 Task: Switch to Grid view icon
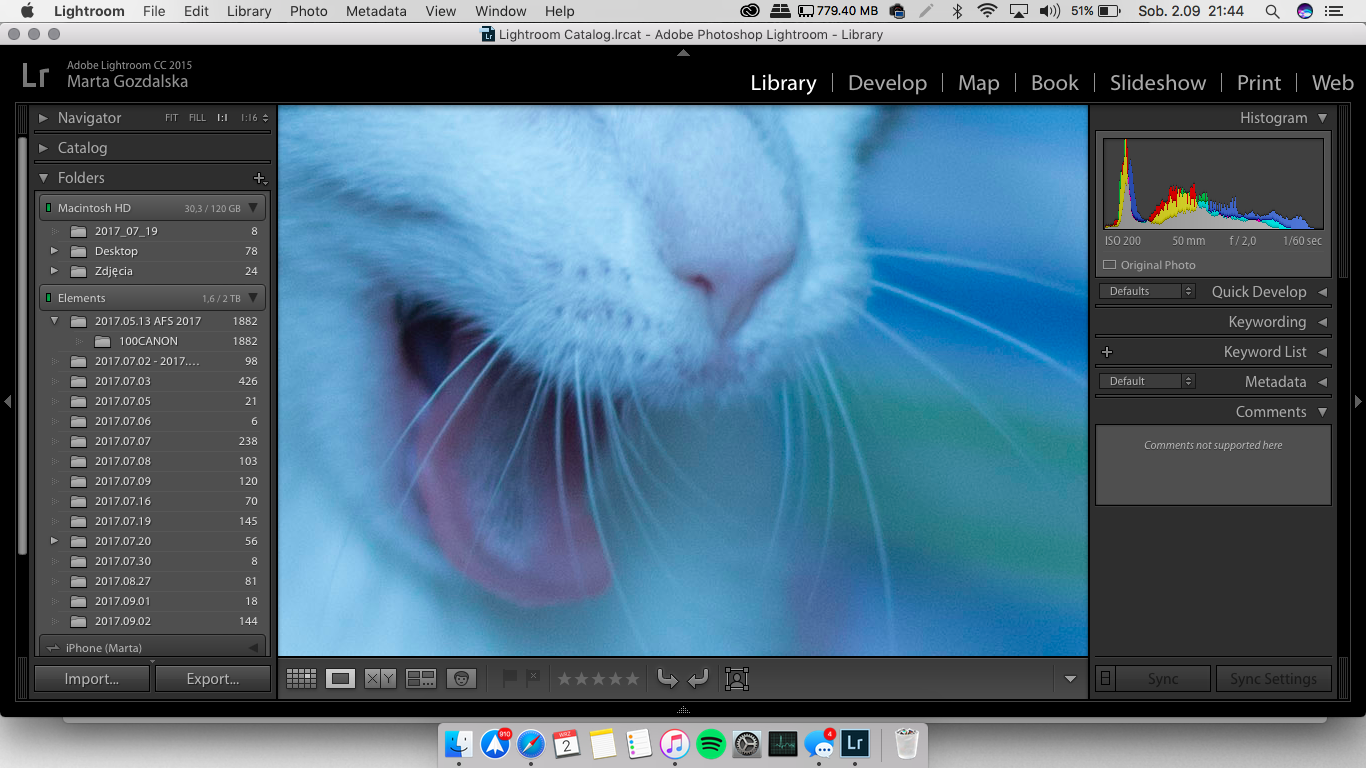(x=301, y=679)
